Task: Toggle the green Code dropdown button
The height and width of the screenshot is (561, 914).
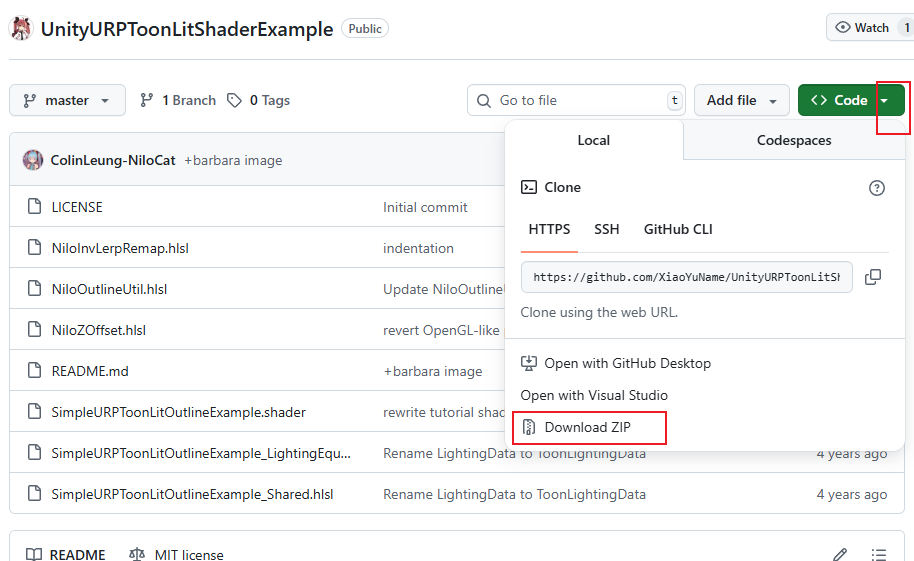Action: 851,100
